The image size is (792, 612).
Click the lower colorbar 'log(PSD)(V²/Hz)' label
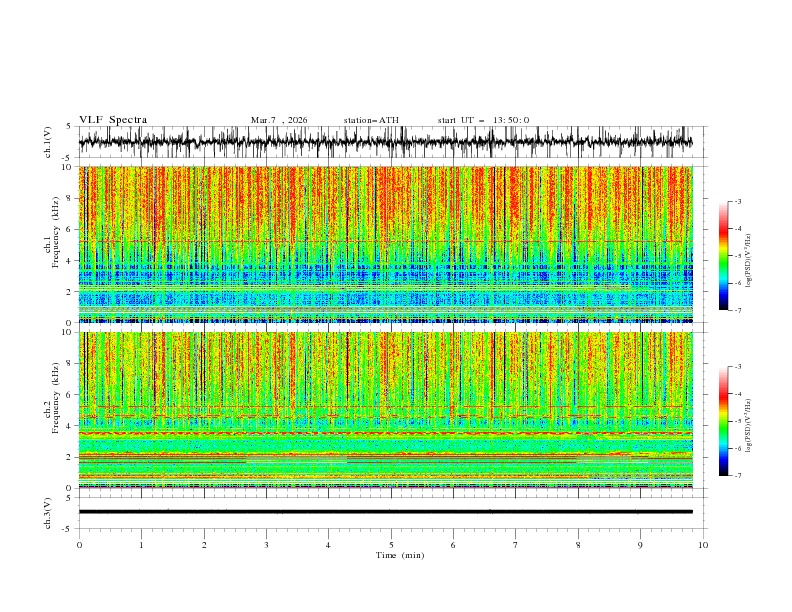click(x=748, y=426)
